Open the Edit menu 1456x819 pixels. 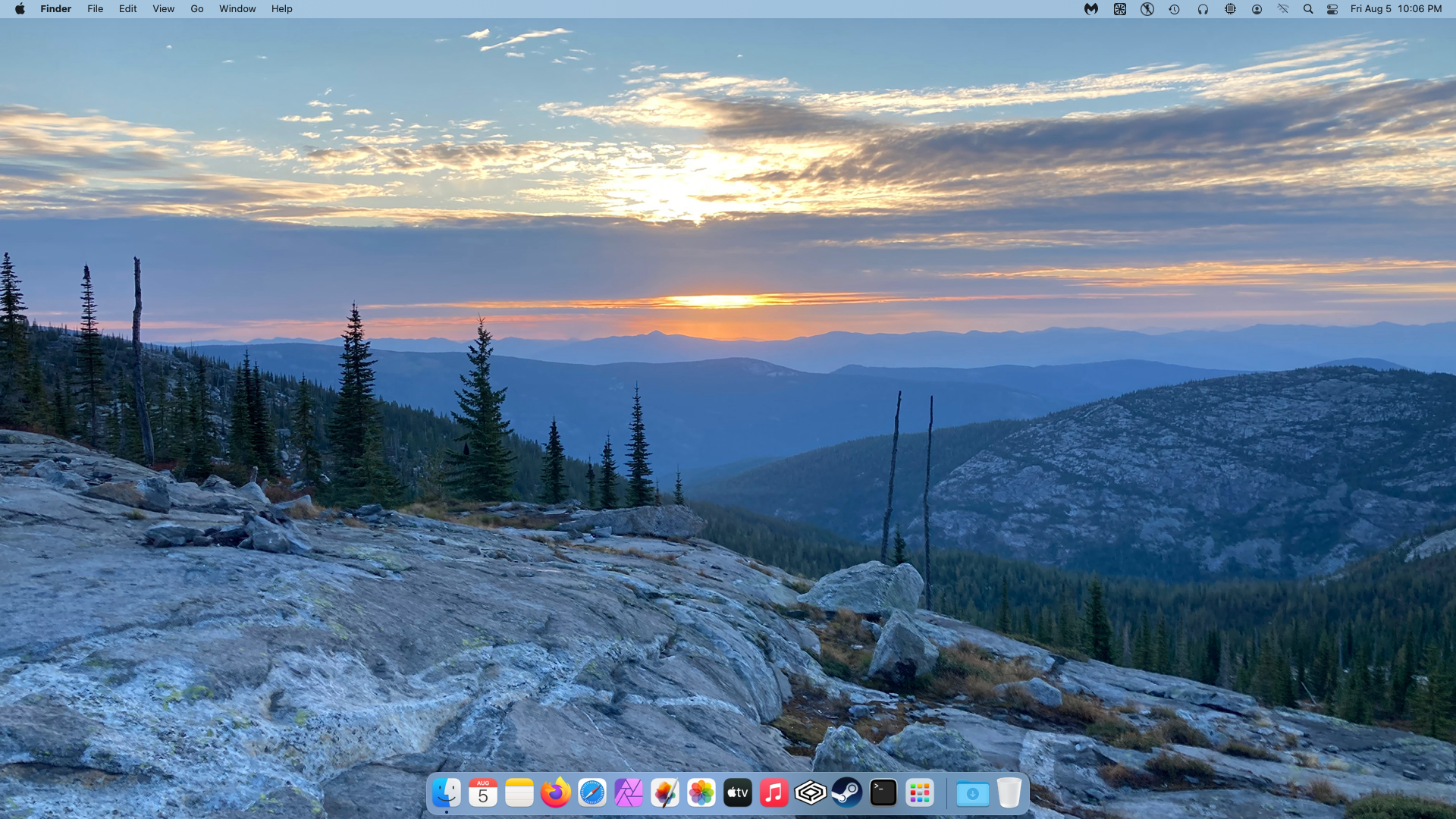click(128, 9)
